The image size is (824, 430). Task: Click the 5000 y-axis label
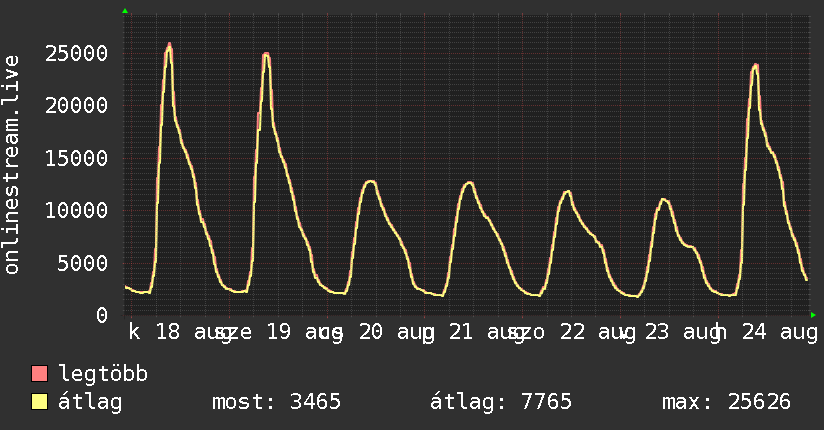[x=83, y=263]
